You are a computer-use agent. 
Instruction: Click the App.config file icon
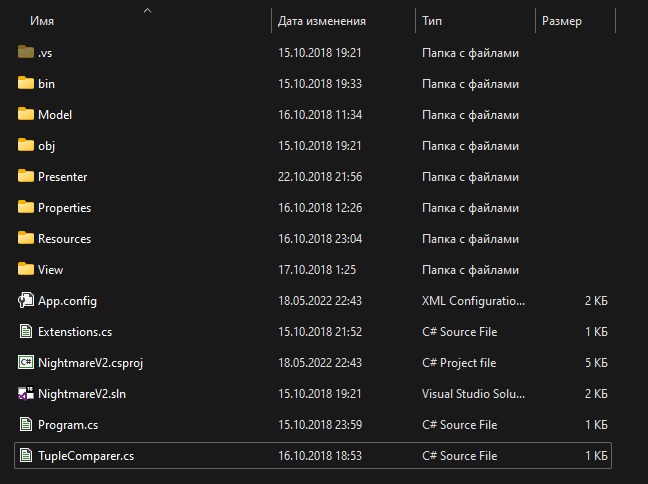click(26, 300)
